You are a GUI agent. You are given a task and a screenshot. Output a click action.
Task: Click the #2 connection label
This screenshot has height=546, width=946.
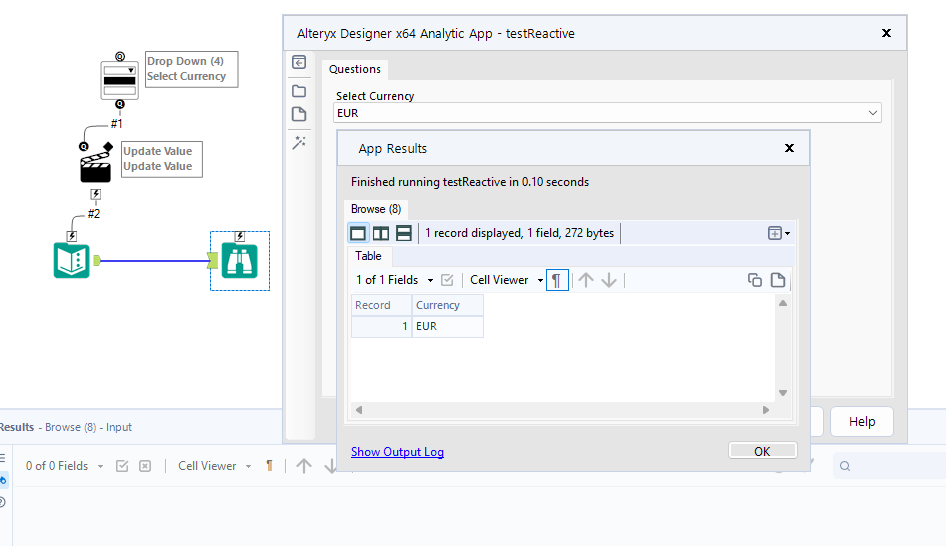(x=94, y=214)
